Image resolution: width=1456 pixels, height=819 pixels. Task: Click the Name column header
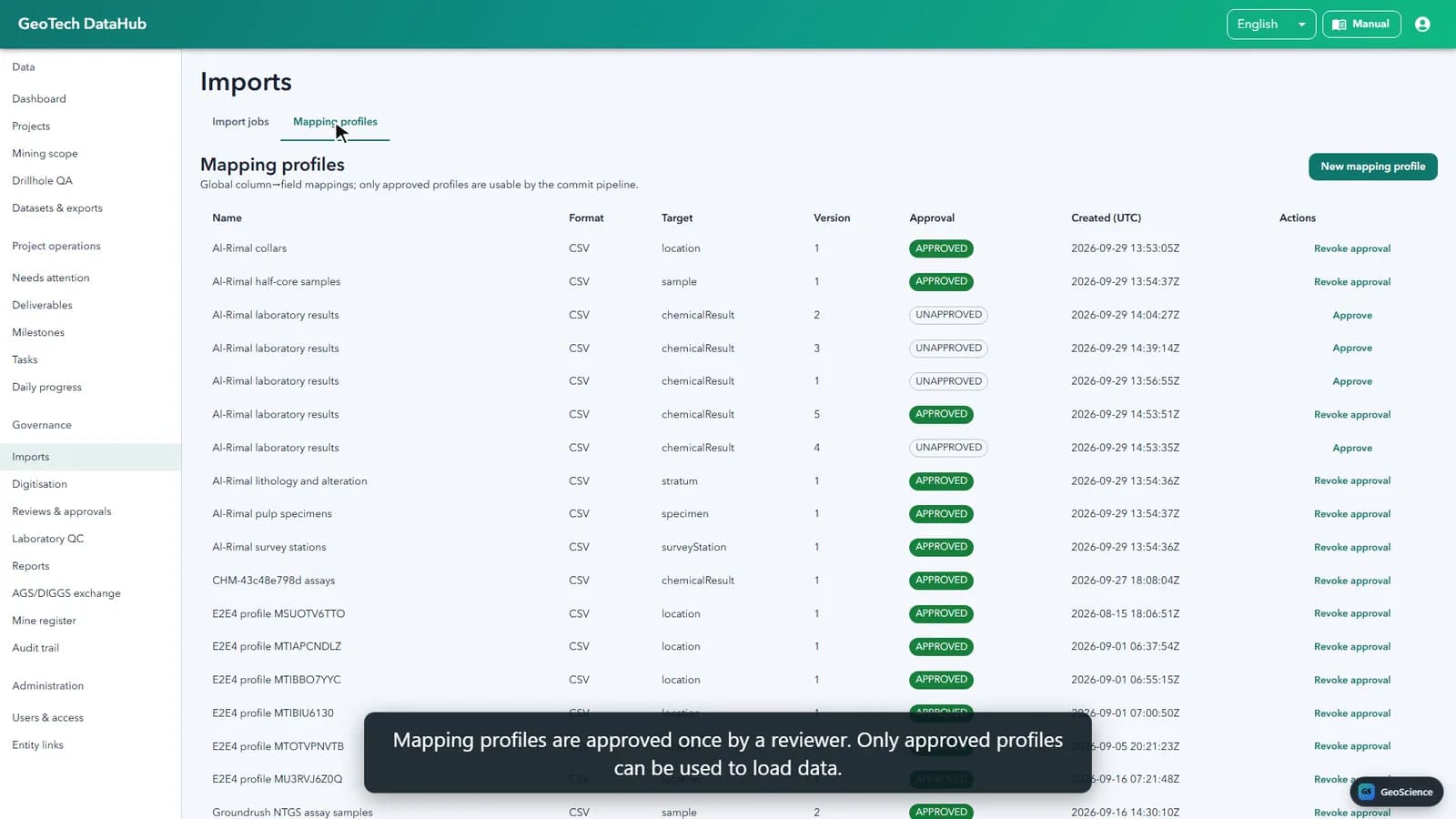click(227, 218)
